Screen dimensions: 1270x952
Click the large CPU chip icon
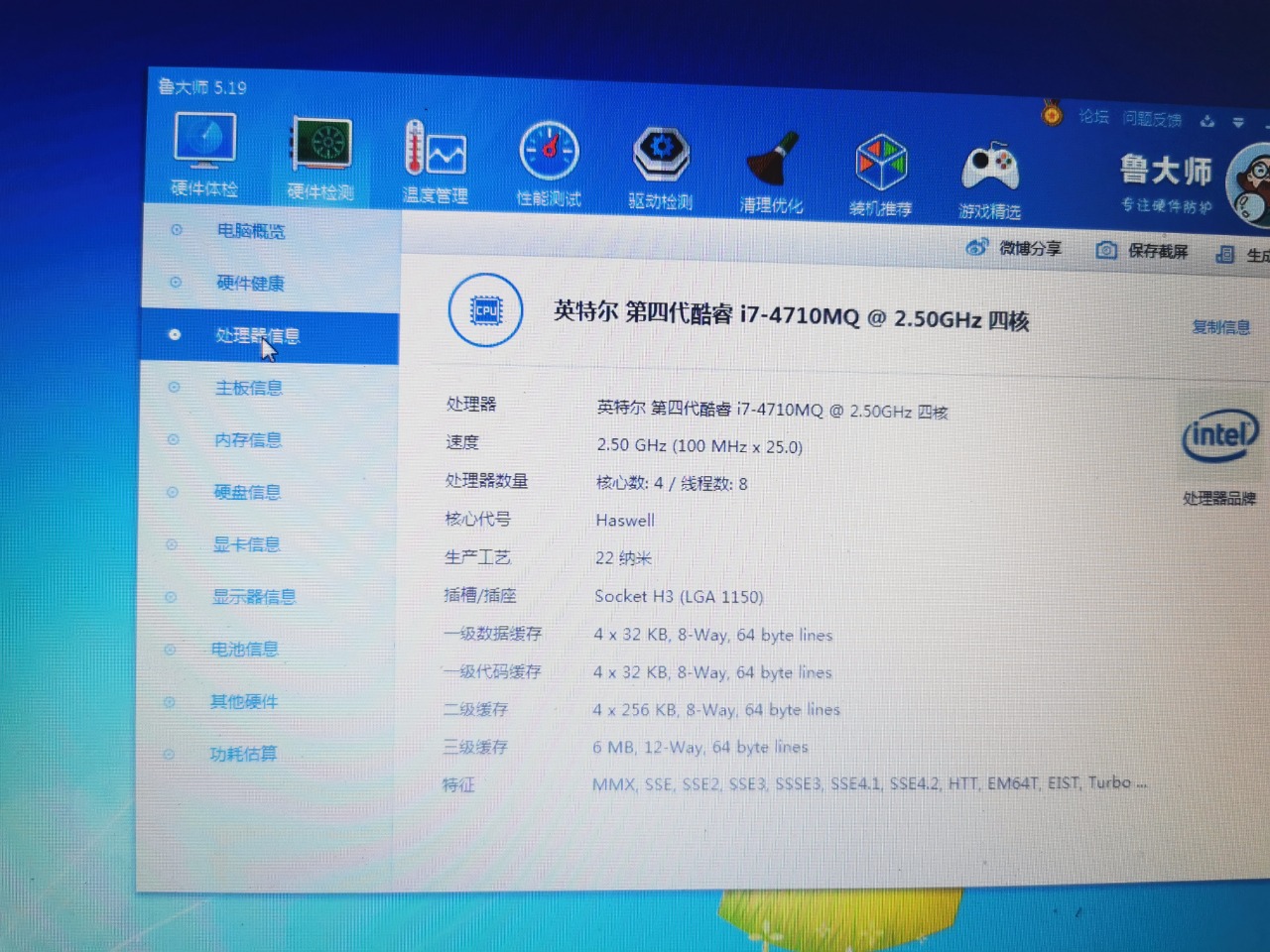pyautogui.click(x=485, y=310)
